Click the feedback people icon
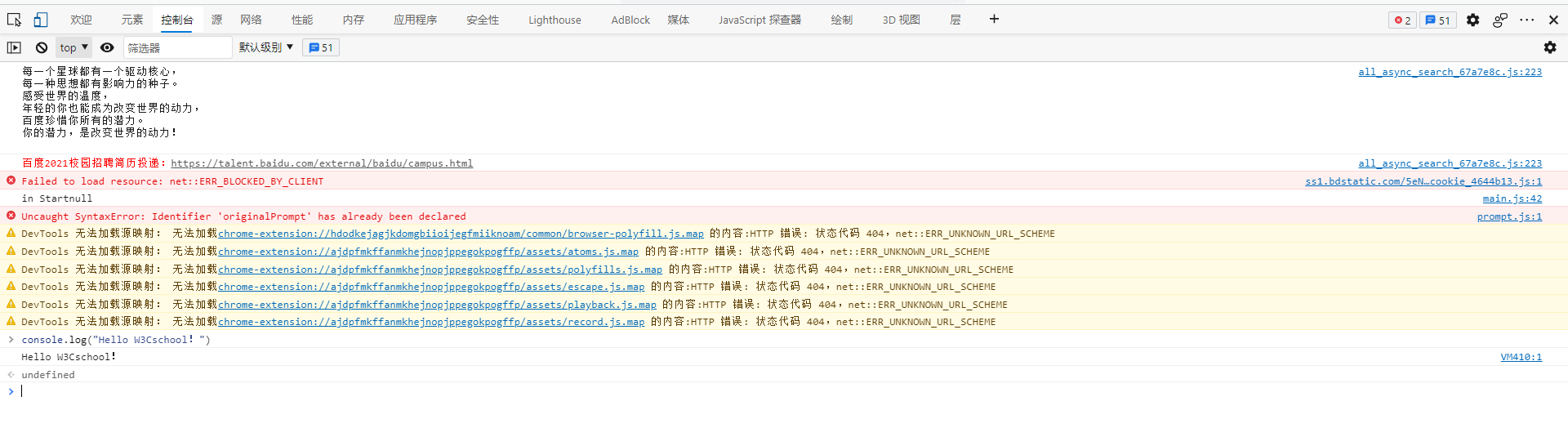The width and height of the screenshot is (1568, 437). [x=1500, y=20]
